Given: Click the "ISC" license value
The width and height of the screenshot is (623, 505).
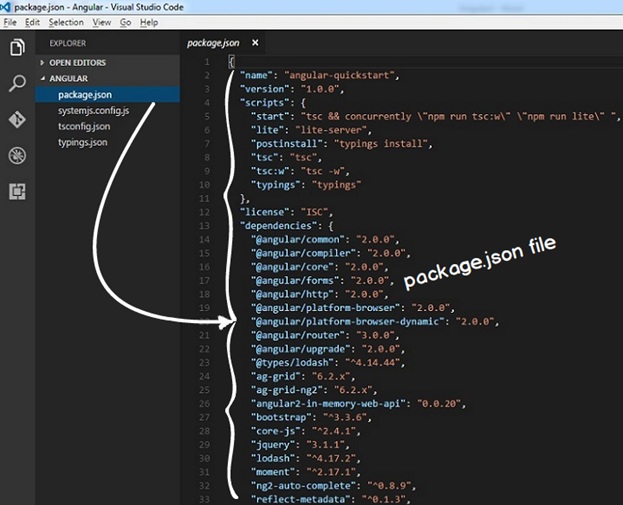Looking at the screenshot, I should tap(314, 212).
